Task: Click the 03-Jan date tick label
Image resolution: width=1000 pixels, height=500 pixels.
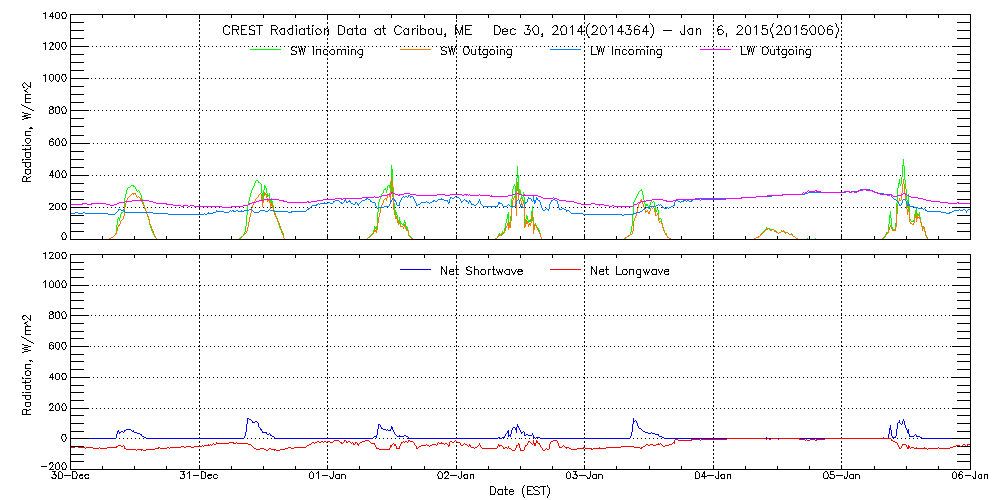Action: tap(585, 476)
